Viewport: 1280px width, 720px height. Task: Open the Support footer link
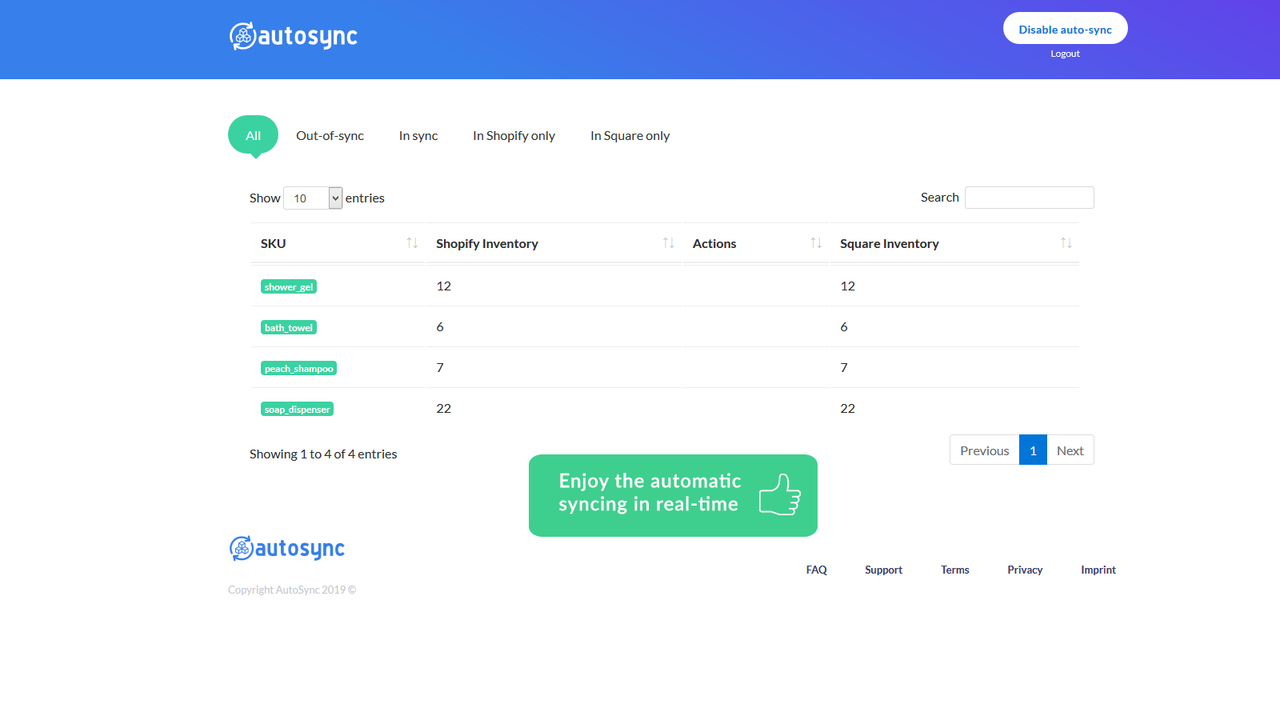(x=884, y=570)
